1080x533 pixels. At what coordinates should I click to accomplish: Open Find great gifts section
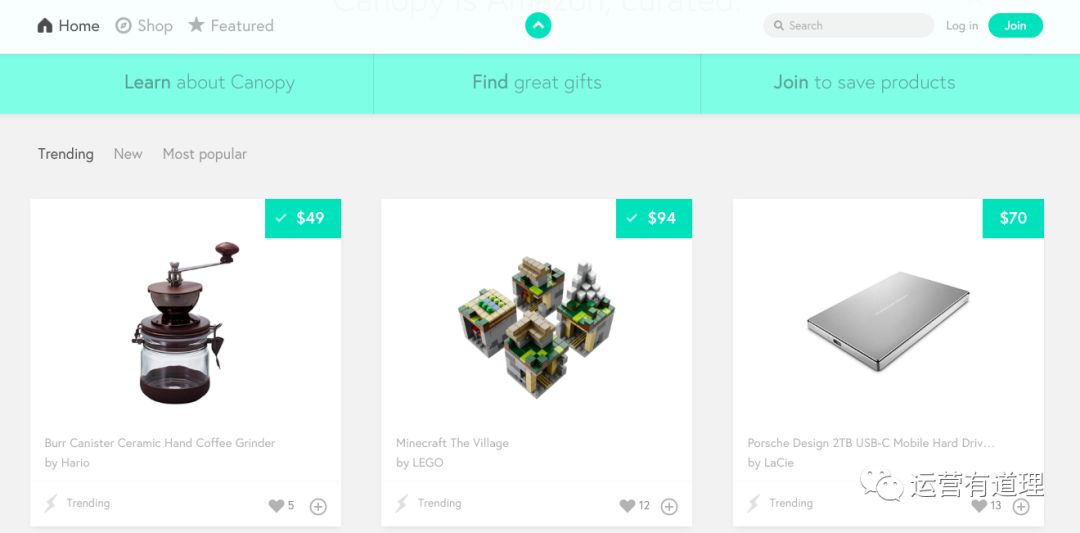pyautogui.click(x=537, y=83)
